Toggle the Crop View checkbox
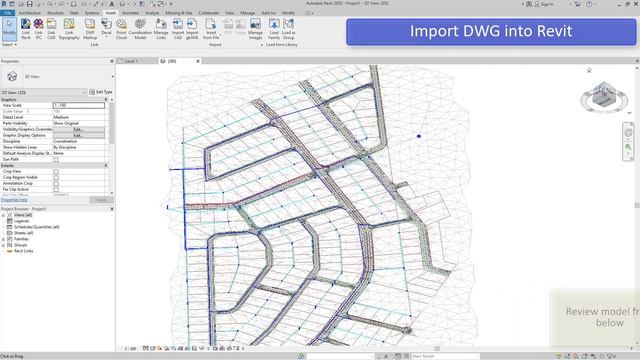640x360 pixels. [56, 171]
